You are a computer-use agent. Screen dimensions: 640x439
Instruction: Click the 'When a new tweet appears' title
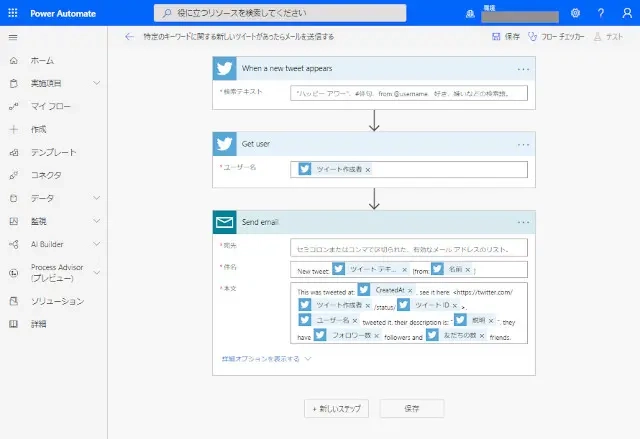(287, 69)
